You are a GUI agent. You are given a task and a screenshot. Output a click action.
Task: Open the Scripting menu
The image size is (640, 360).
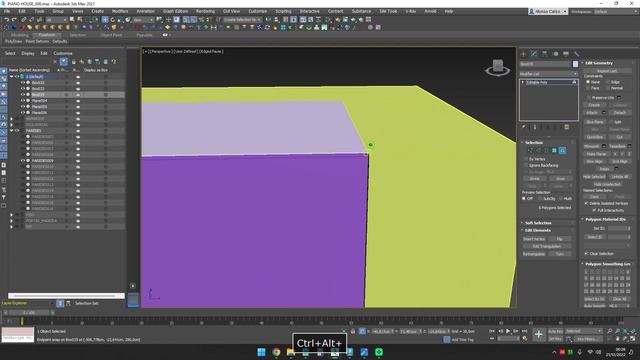pyautogui.click(x=283, y=11)
